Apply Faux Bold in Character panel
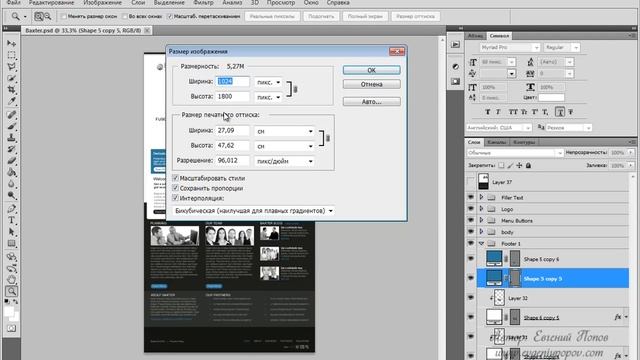Viewport: 640px width, 360px height. pyautogui.click(x=487, y=112)
